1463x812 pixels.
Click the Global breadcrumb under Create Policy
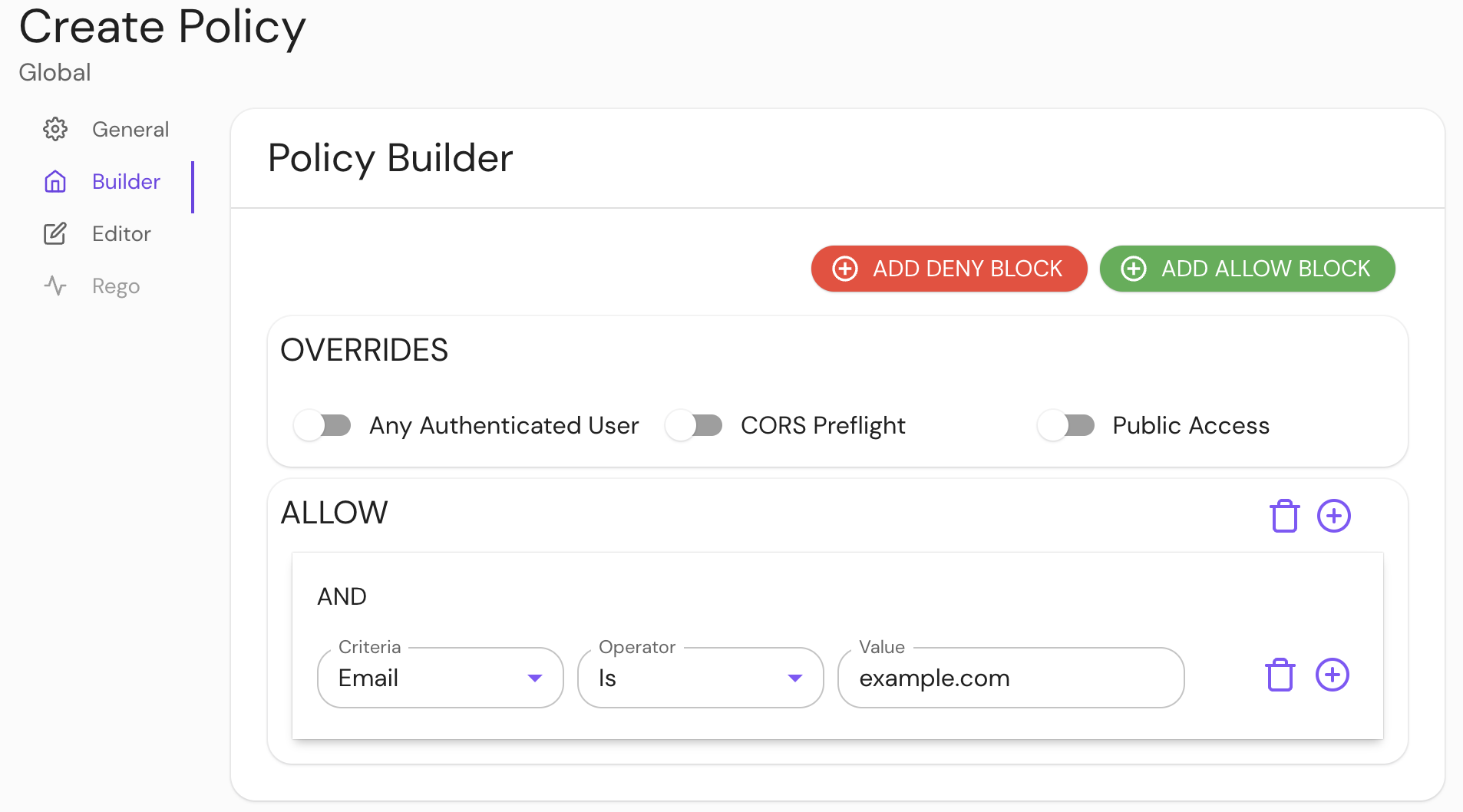point(54,72)
